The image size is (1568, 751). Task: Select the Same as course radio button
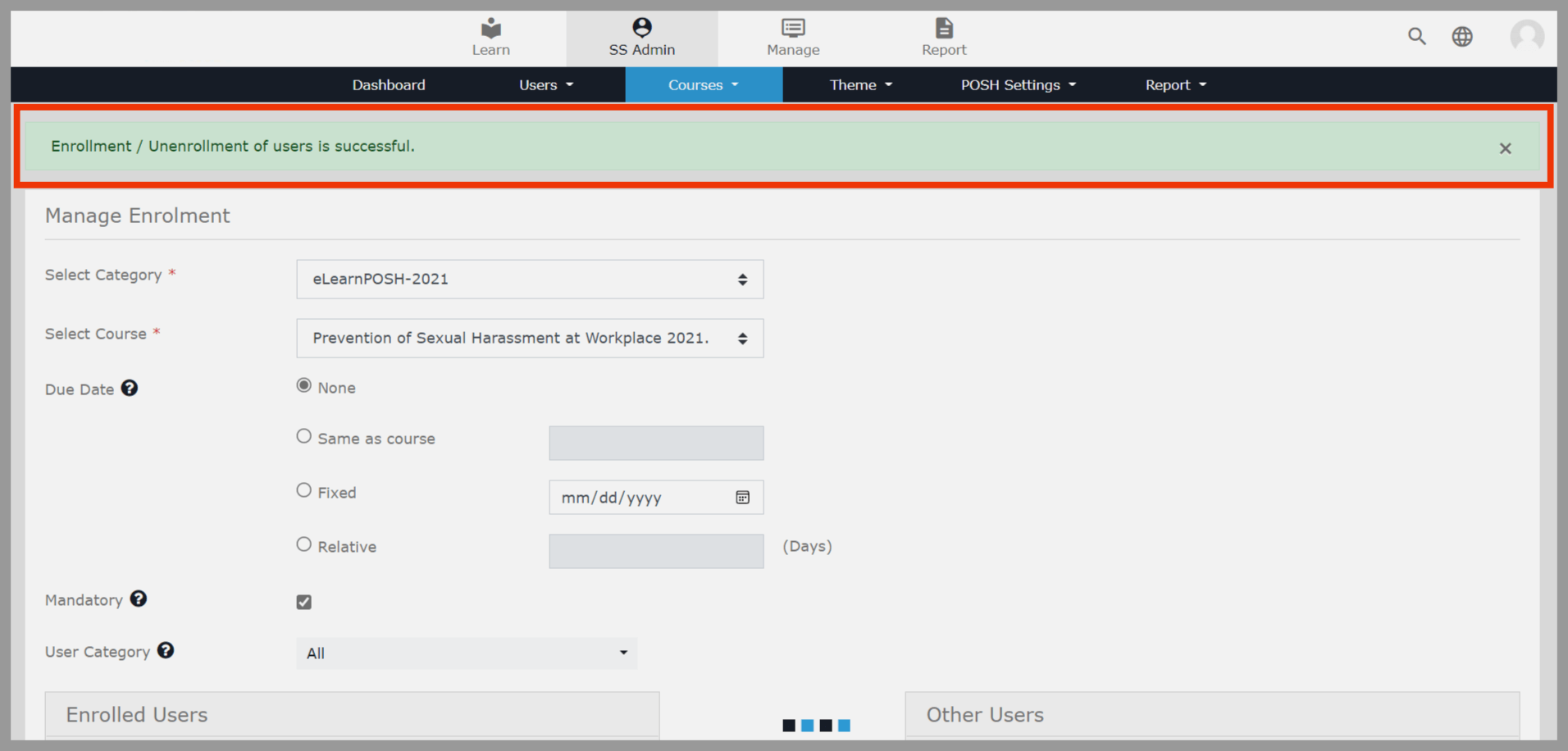(304, 436)
